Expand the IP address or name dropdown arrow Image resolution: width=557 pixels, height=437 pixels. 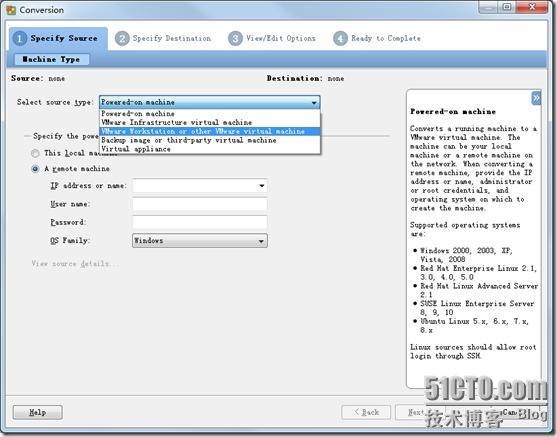coord(262,186)
